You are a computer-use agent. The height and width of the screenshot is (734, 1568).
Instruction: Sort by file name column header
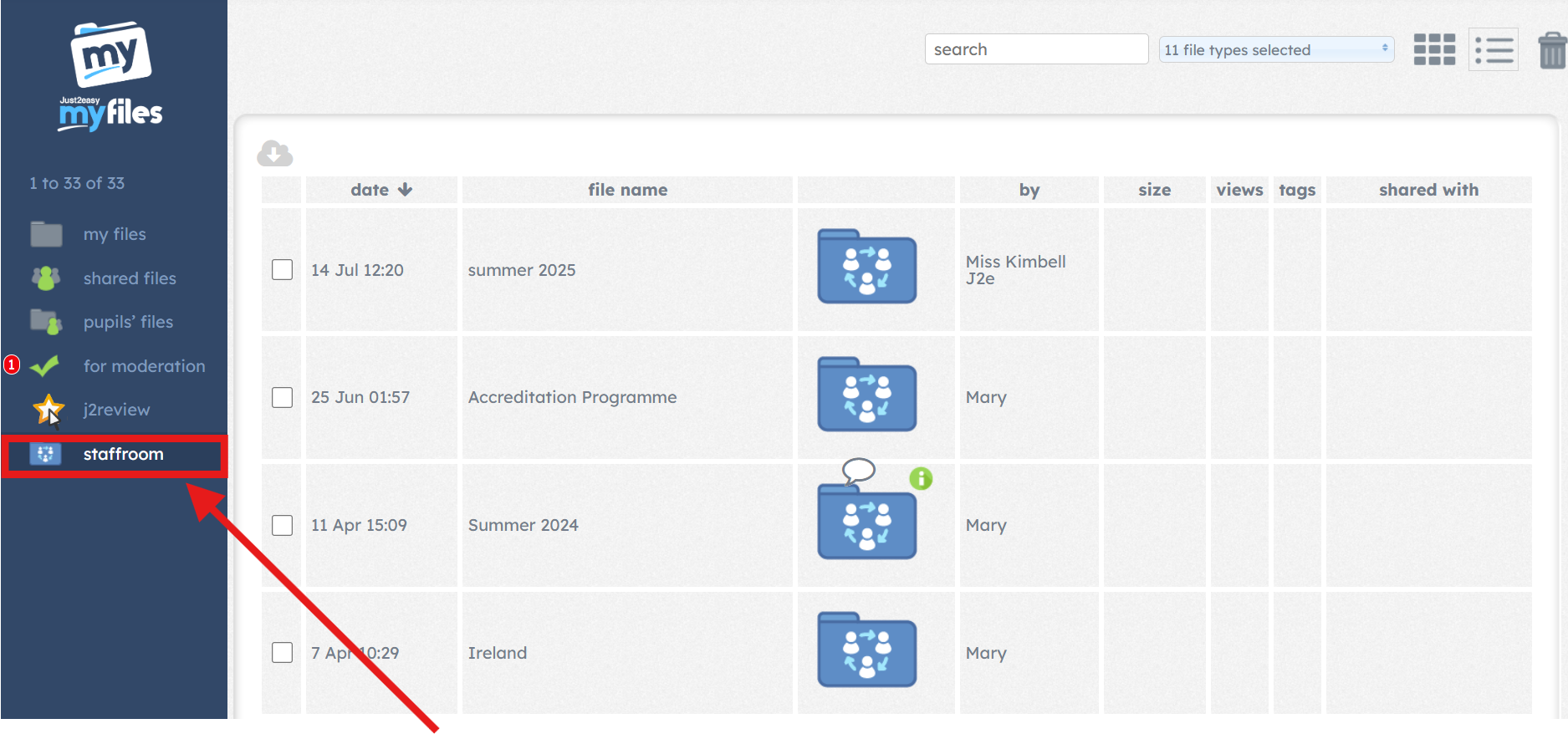coord(627,190)
